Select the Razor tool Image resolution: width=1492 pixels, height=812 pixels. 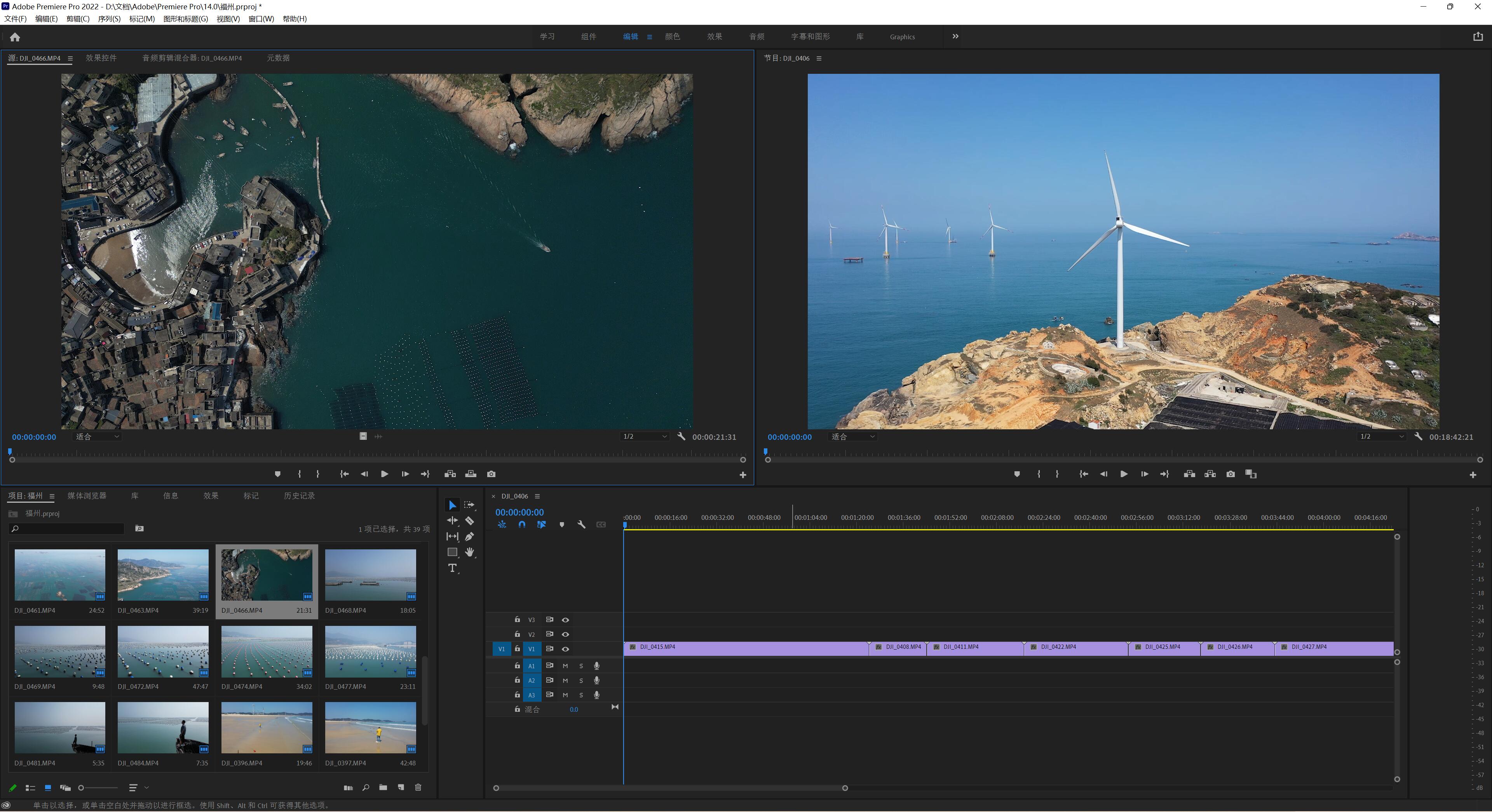(x=470, y=521)
